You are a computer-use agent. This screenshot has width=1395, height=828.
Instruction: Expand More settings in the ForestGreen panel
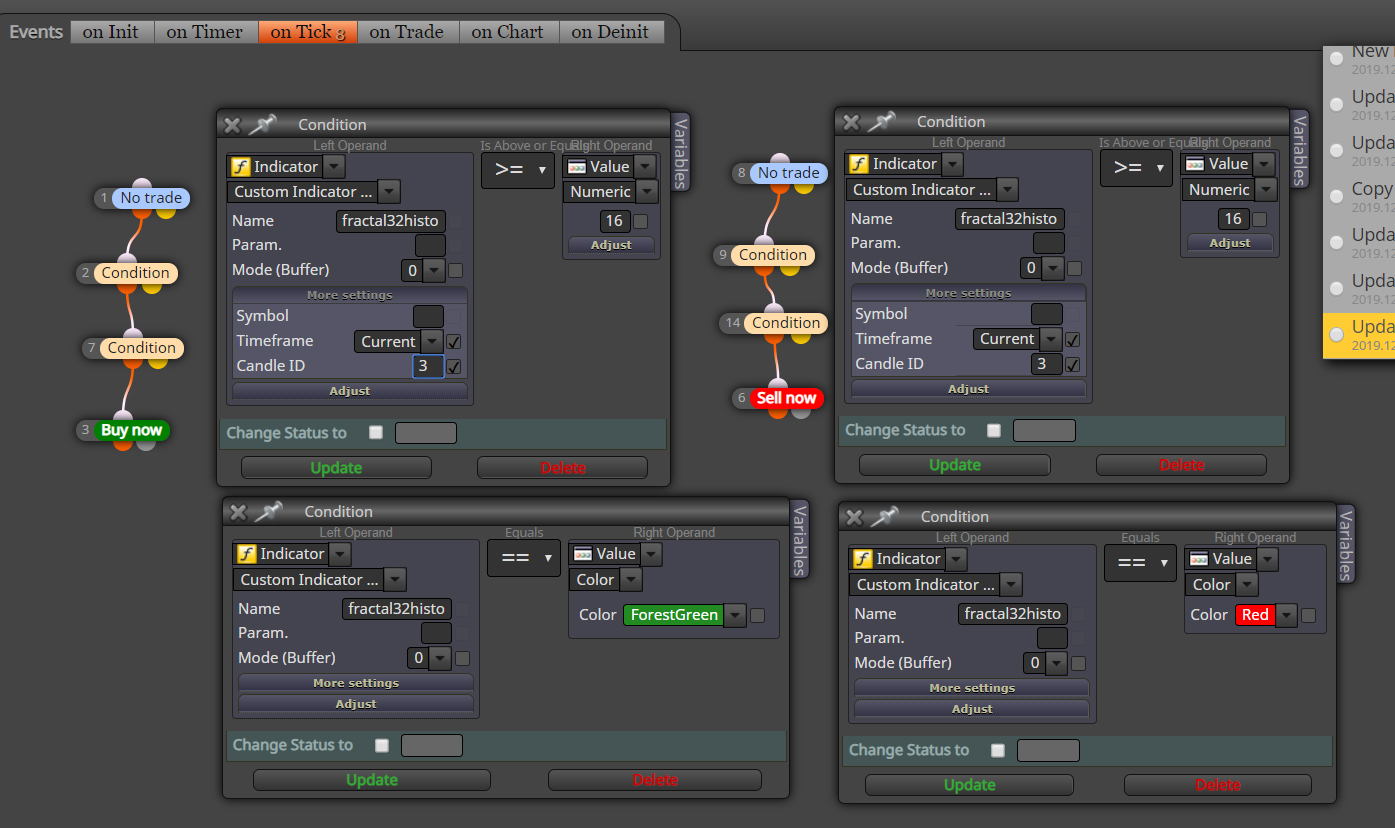point(356,683)
